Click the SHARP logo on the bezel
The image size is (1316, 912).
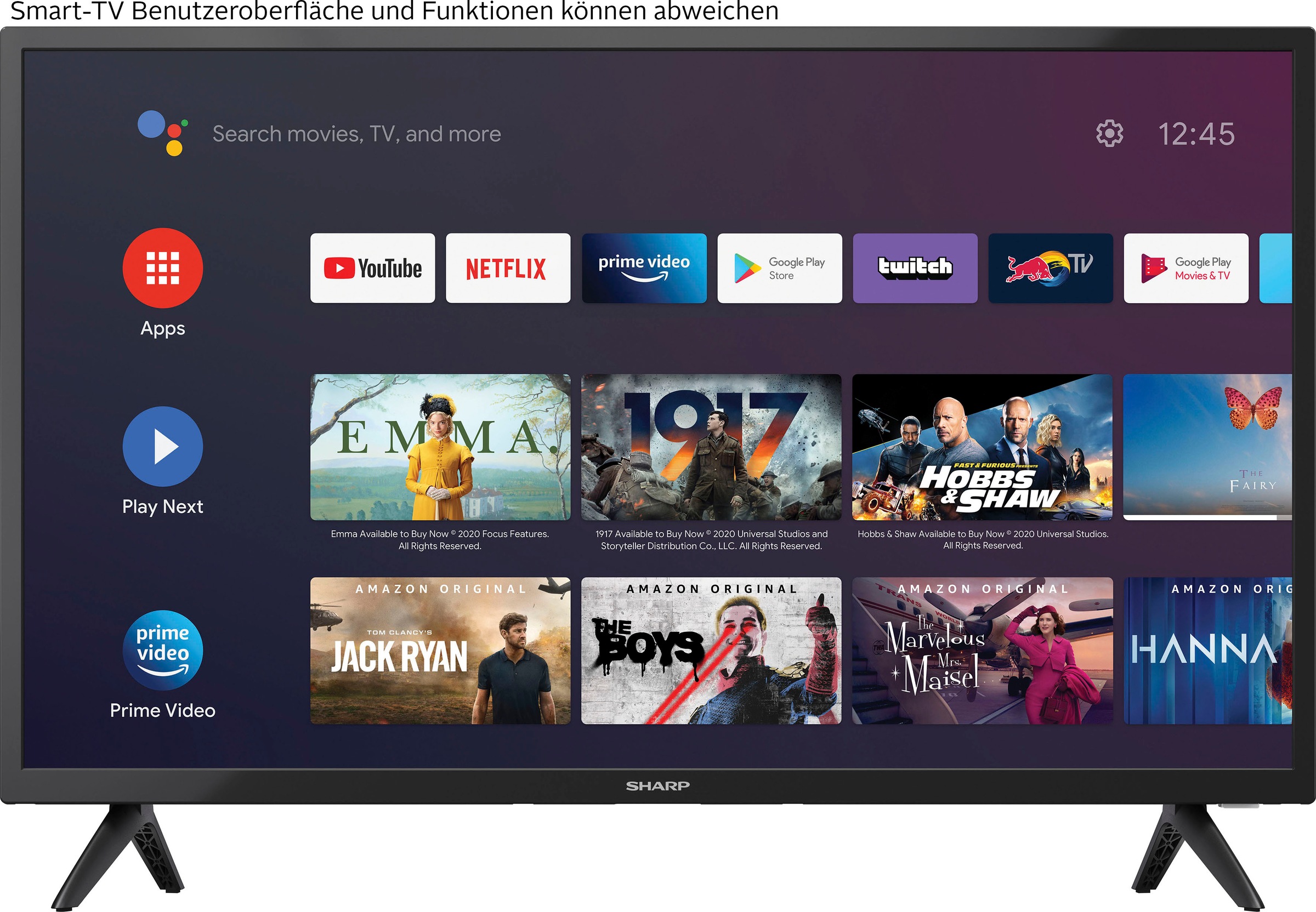click(x=657, y=786)
